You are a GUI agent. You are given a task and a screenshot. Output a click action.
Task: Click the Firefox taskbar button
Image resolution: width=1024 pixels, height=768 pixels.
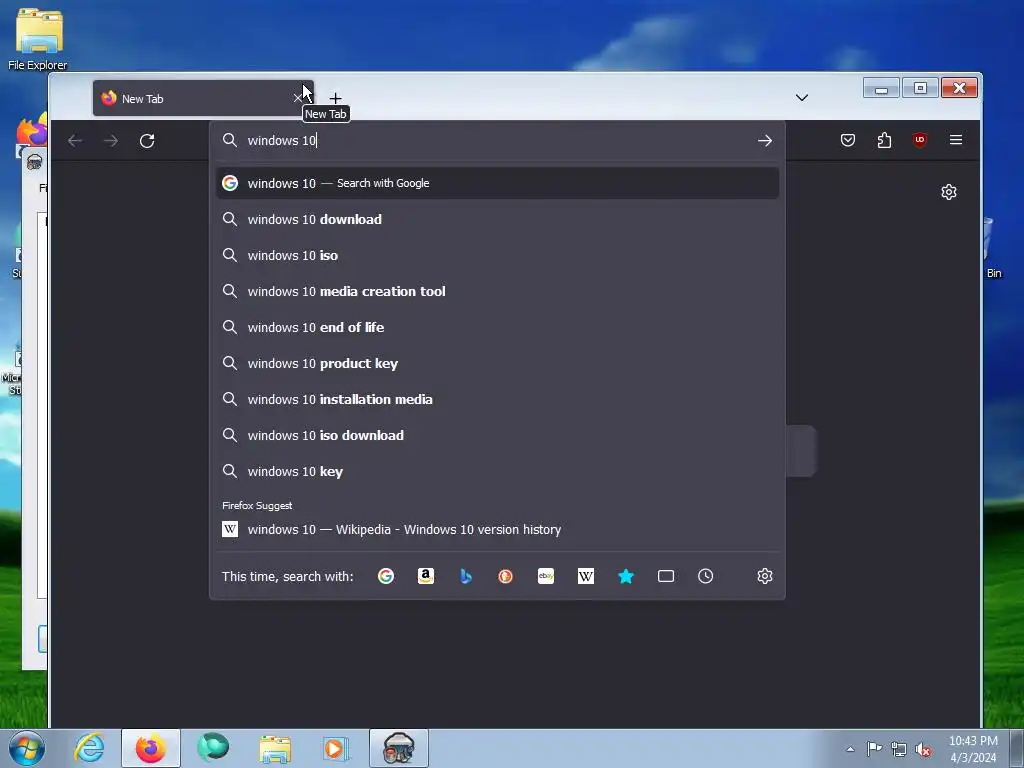click(150, 748)
